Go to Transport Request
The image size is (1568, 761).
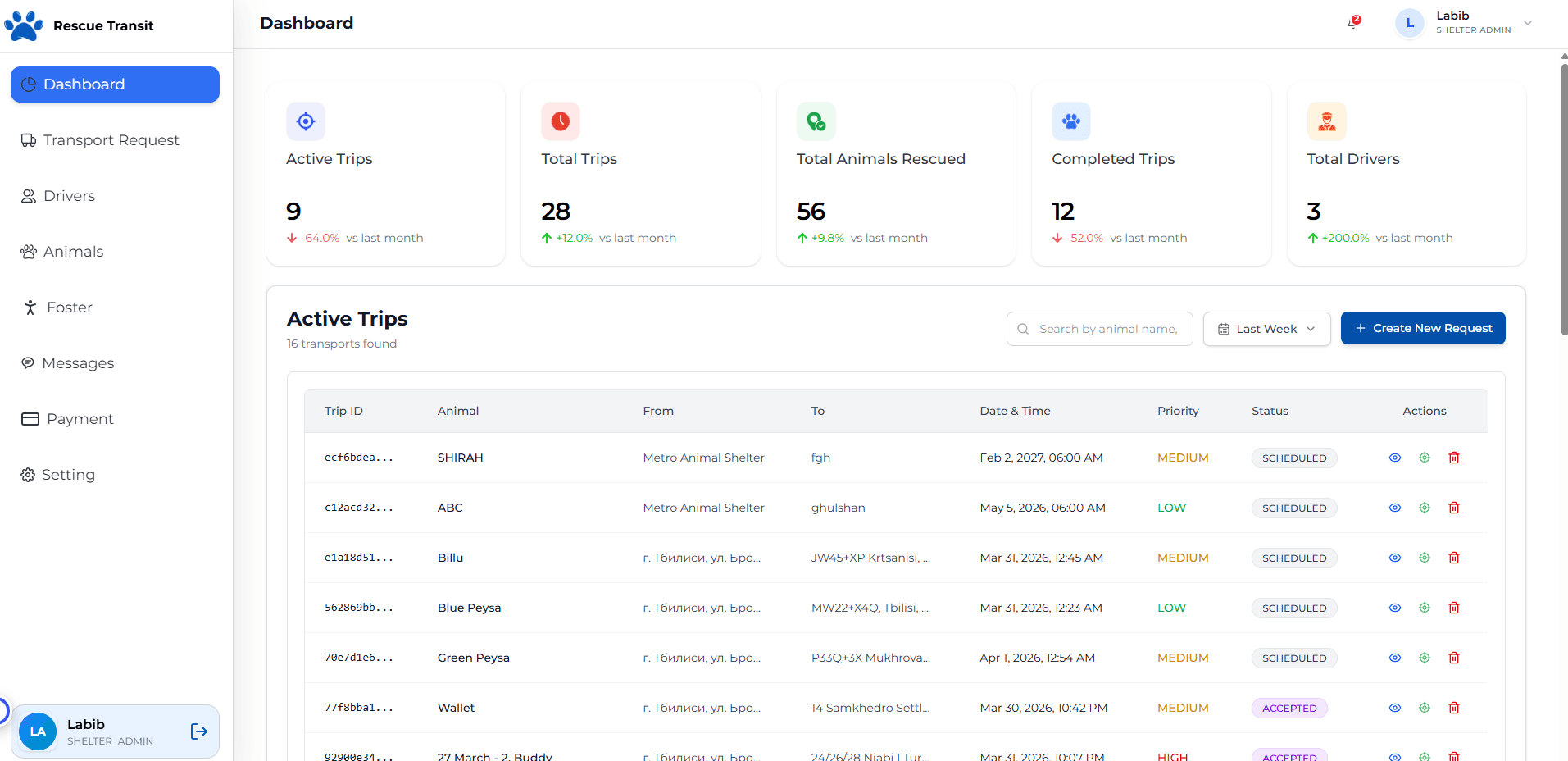click(x=115, y=140)
